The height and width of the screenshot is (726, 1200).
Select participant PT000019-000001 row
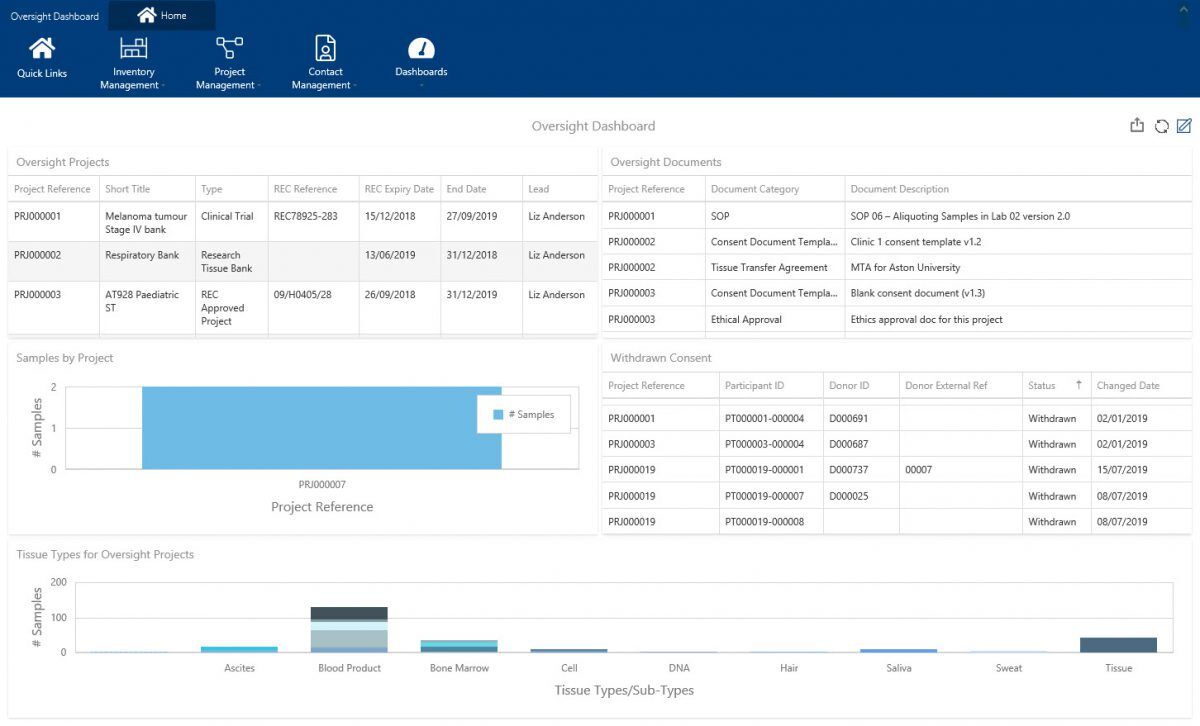[897, 470]
